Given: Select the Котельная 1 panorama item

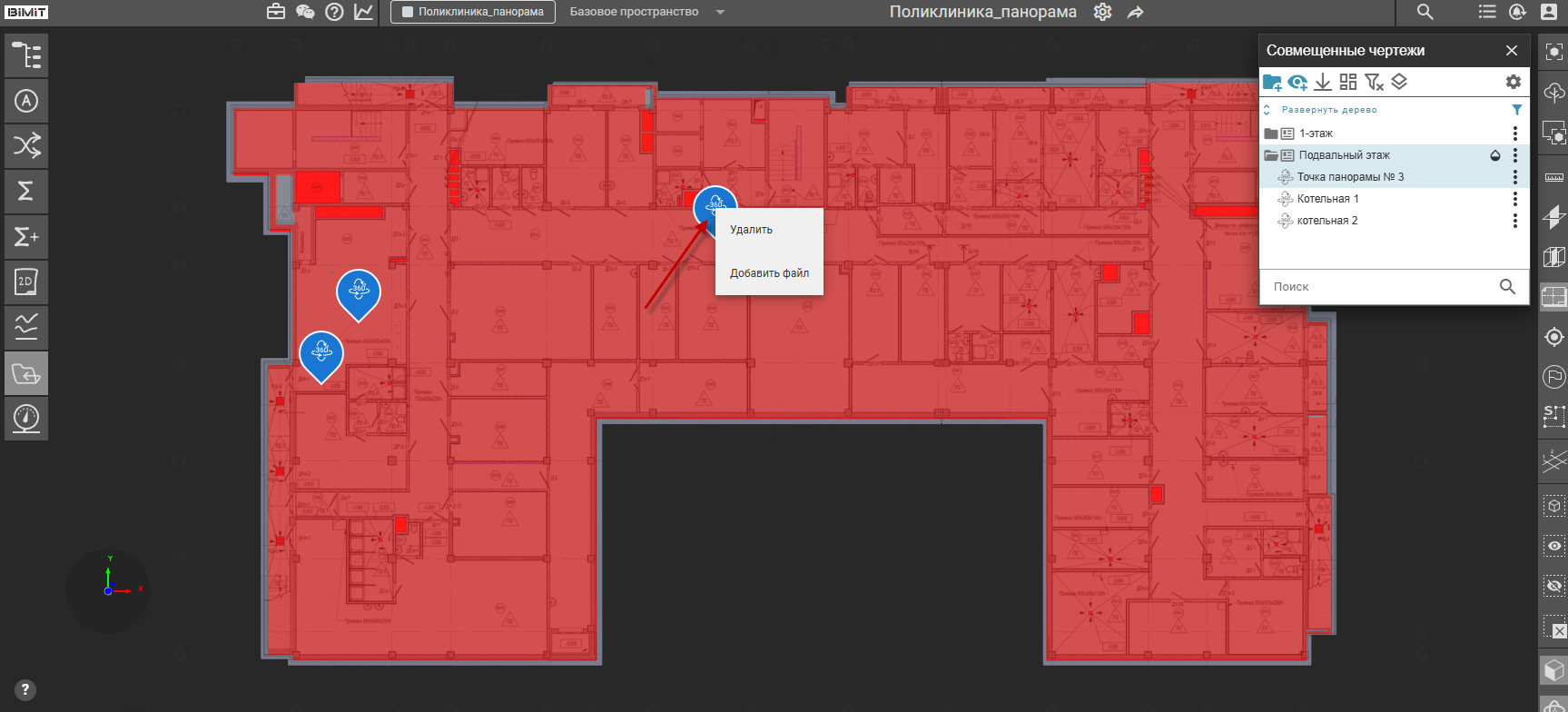Looking at the screenshot, I should tap(1328, 199).
